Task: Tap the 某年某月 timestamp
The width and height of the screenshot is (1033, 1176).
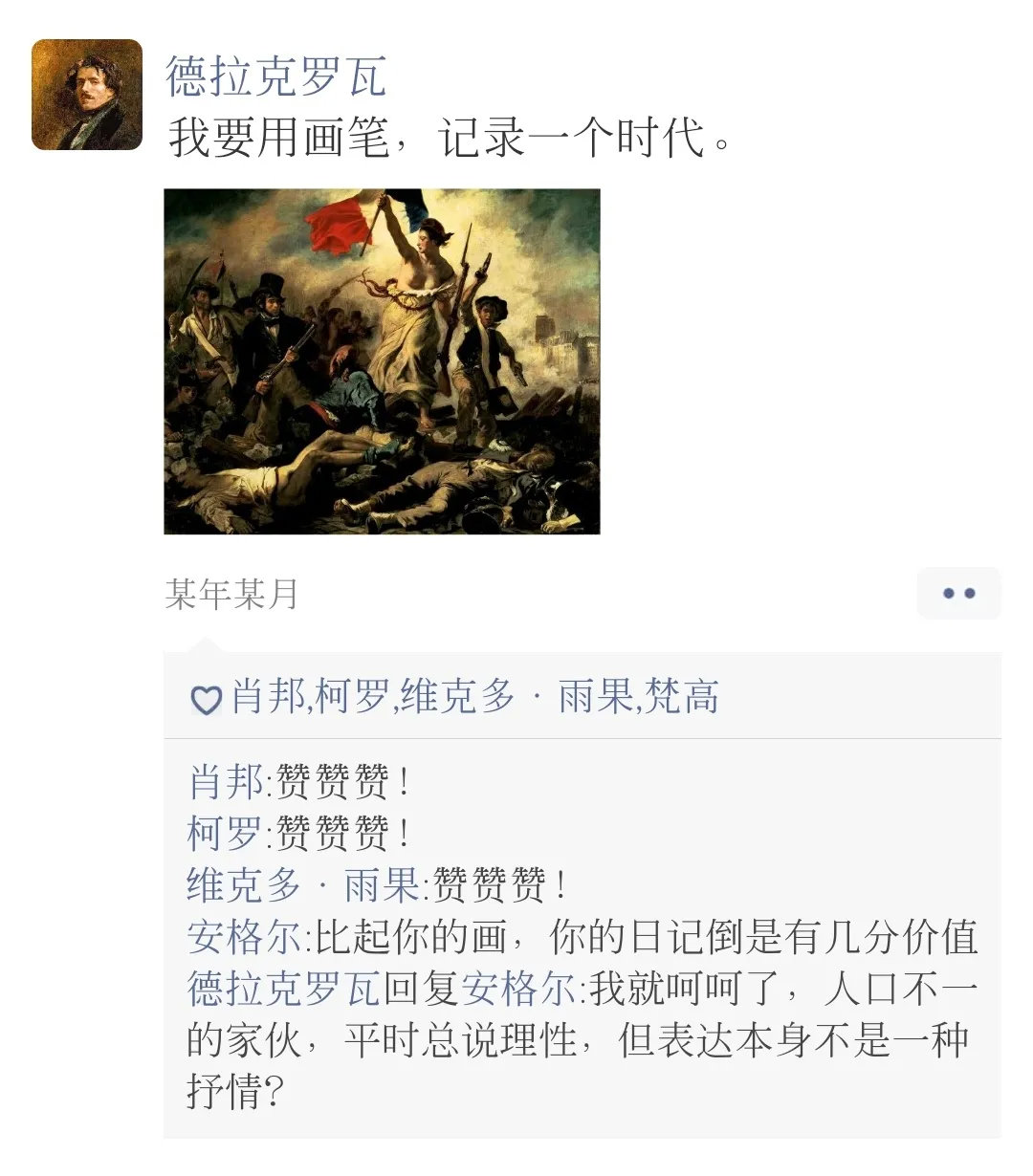Action: 231,594
